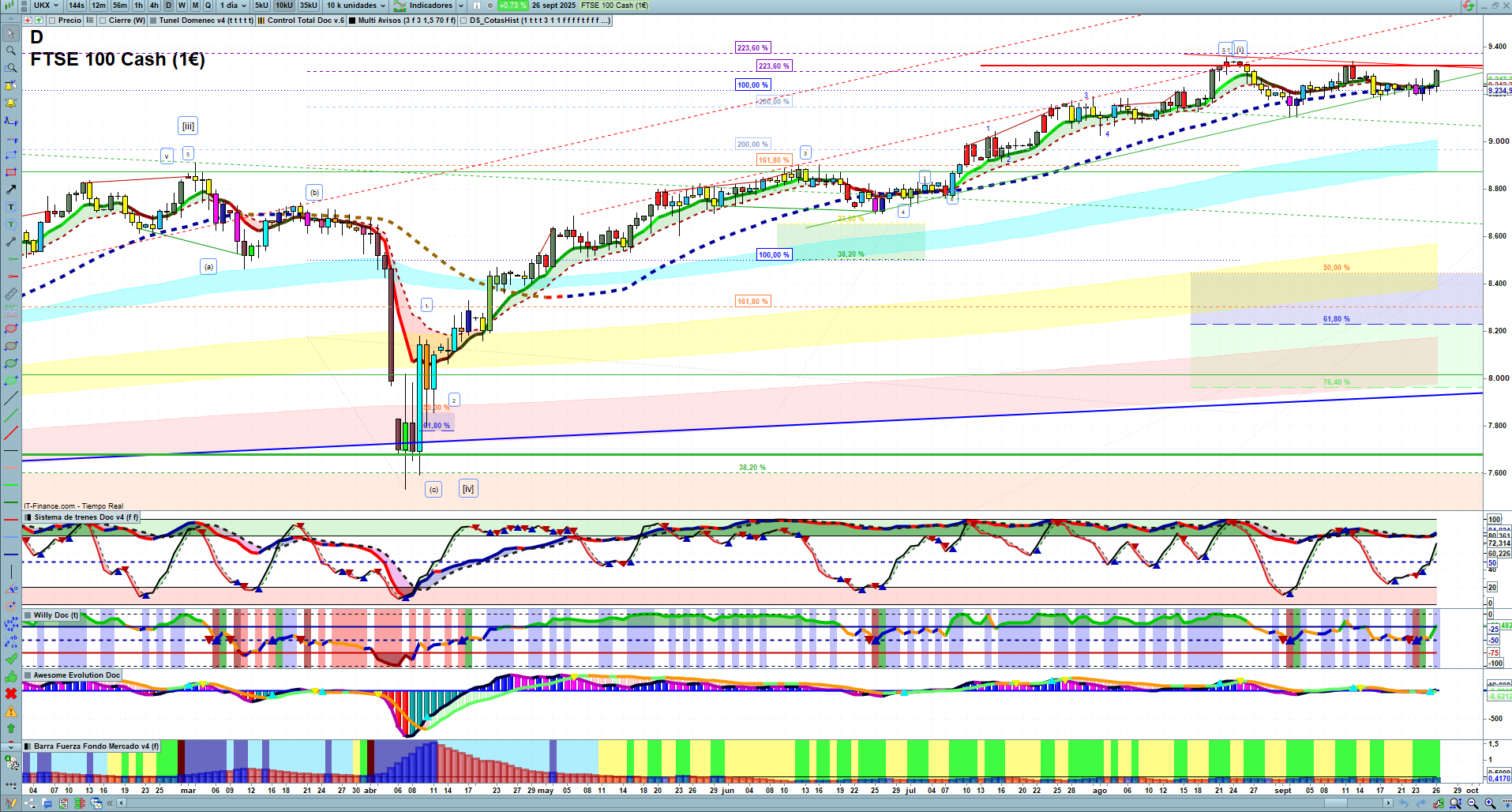The height and width of the screenshot is (812, 1512).
Task: Toggle Tunel Domenec v4 indicator visibility
Action: point(153,21)
